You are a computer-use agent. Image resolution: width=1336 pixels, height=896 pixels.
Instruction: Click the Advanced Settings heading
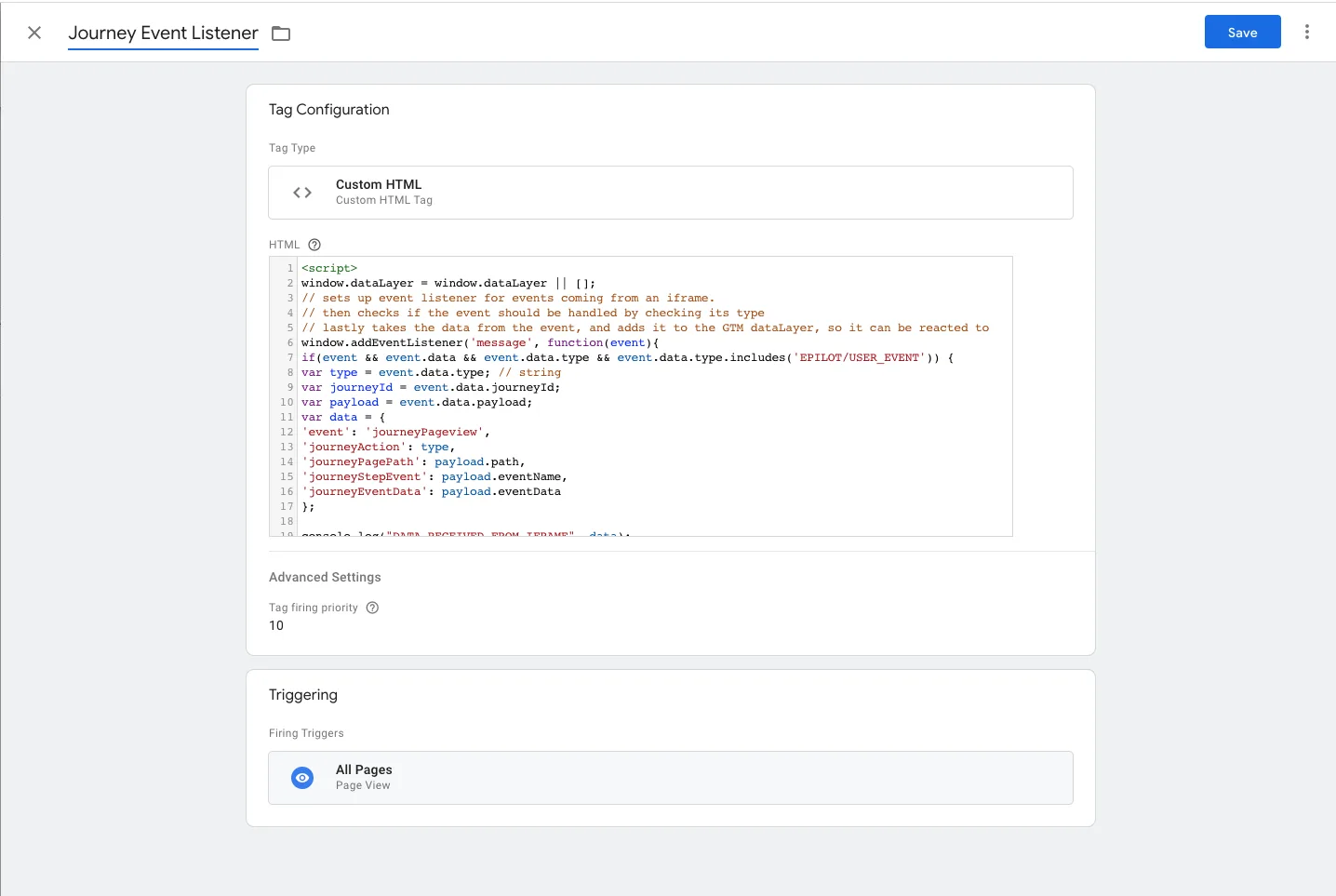tap(325, 577)
